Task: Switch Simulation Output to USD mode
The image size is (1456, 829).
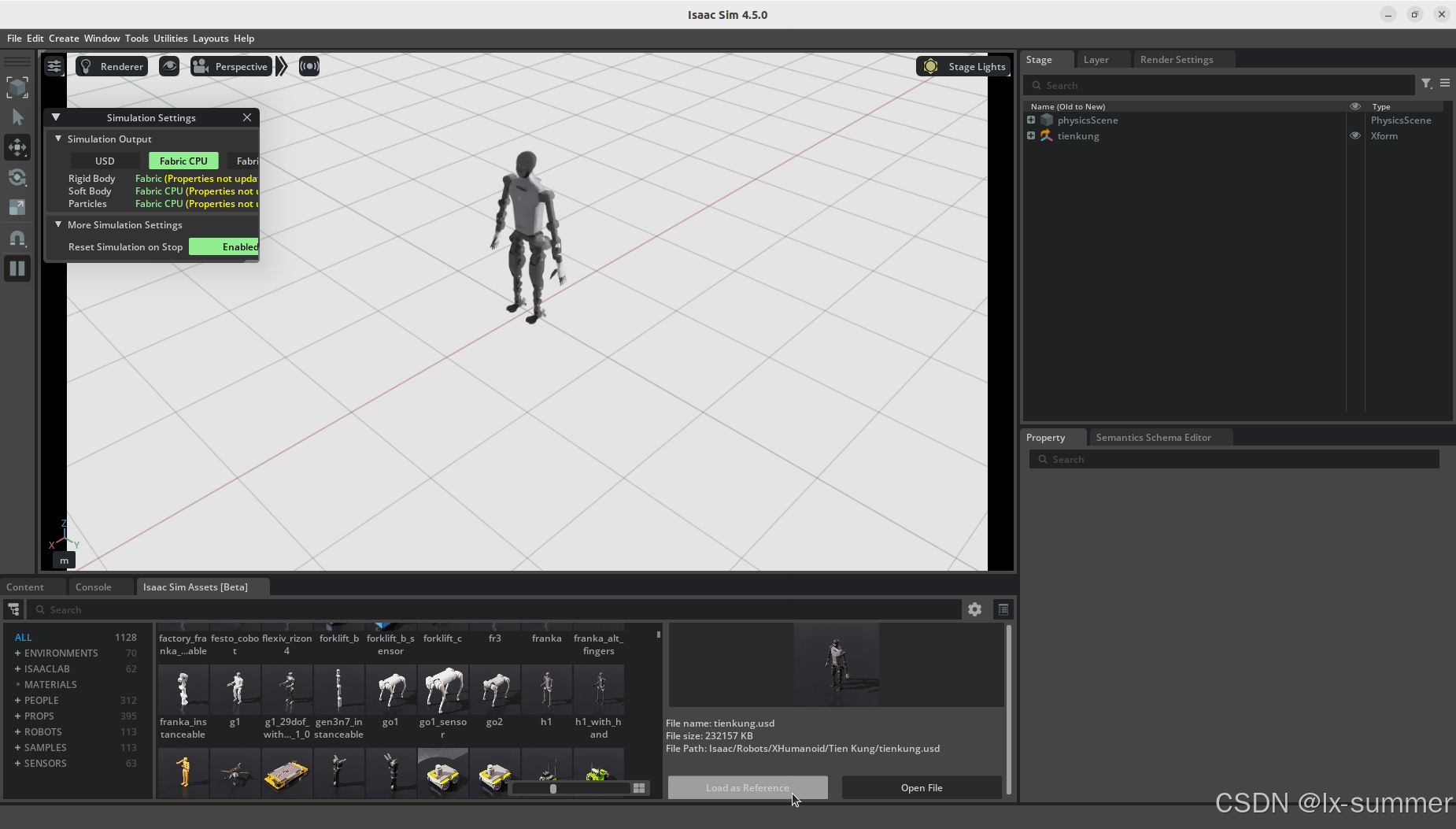Action: pos(105,161)
